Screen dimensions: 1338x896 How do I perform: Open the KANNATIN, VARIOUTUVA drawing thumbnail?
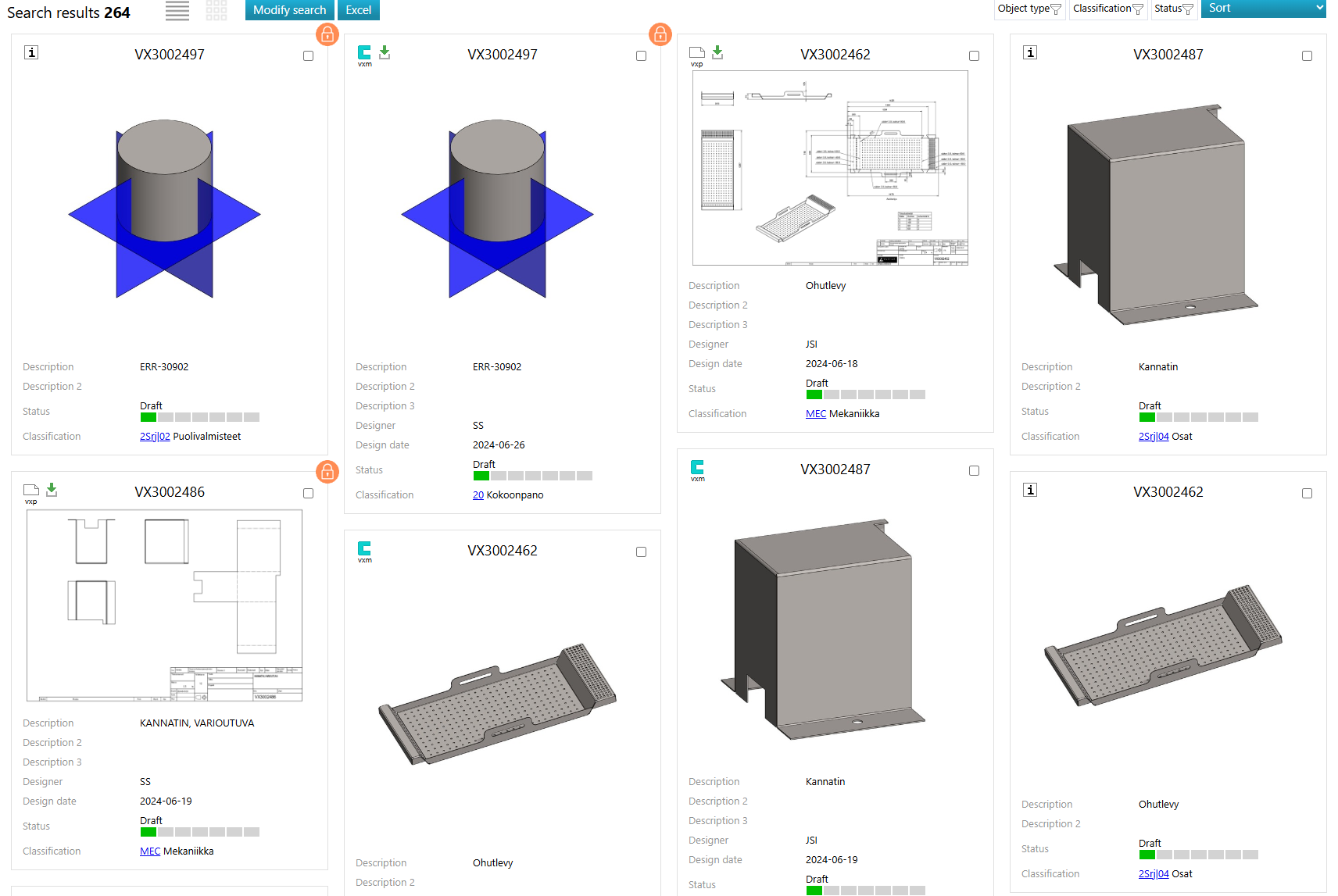pyautogui.click(x=164, y=605)
